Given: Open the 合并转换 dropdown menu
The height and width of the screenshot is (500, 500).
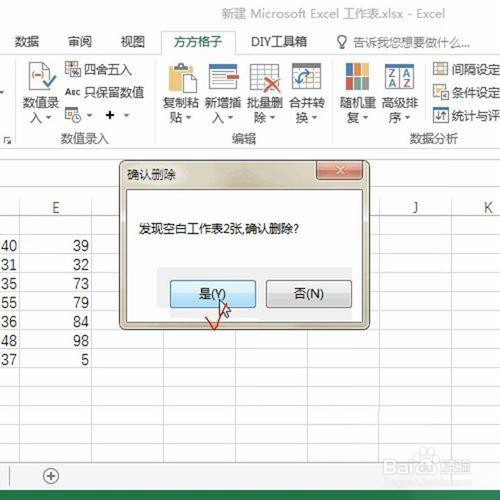Looking at the screenshot, I should (314, 117).
